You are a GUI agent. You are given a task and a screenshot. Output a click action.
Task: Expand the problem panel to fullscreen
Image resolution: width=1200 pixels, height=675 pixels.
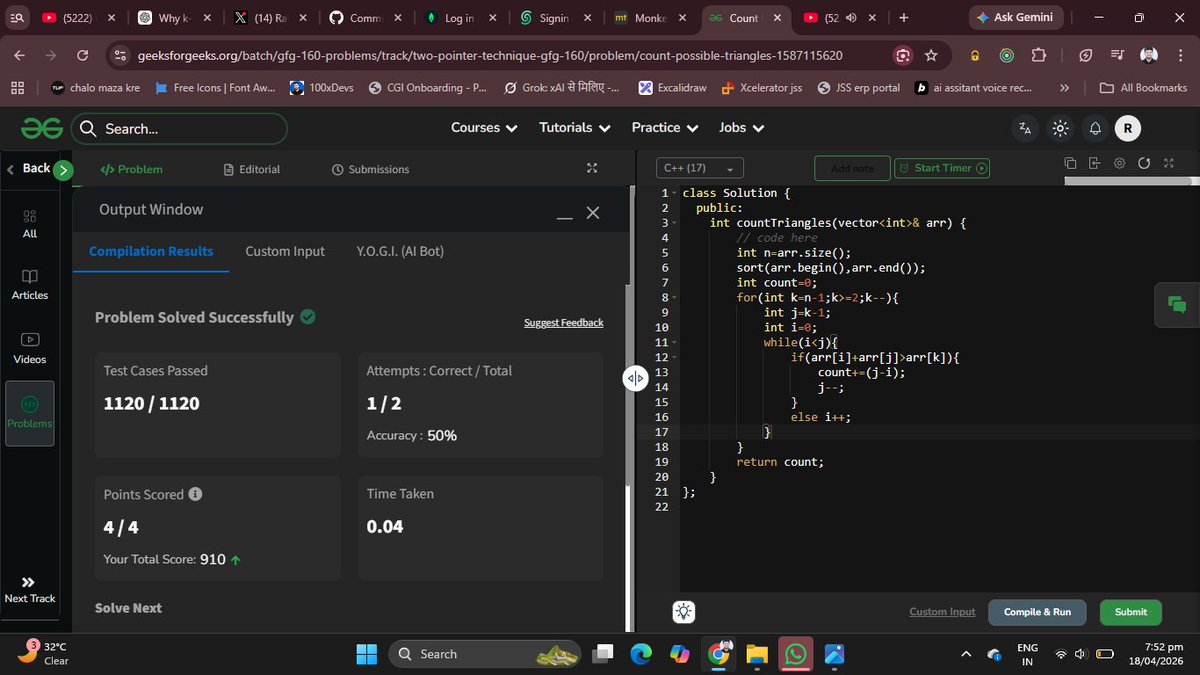click(x=592, y=169)
